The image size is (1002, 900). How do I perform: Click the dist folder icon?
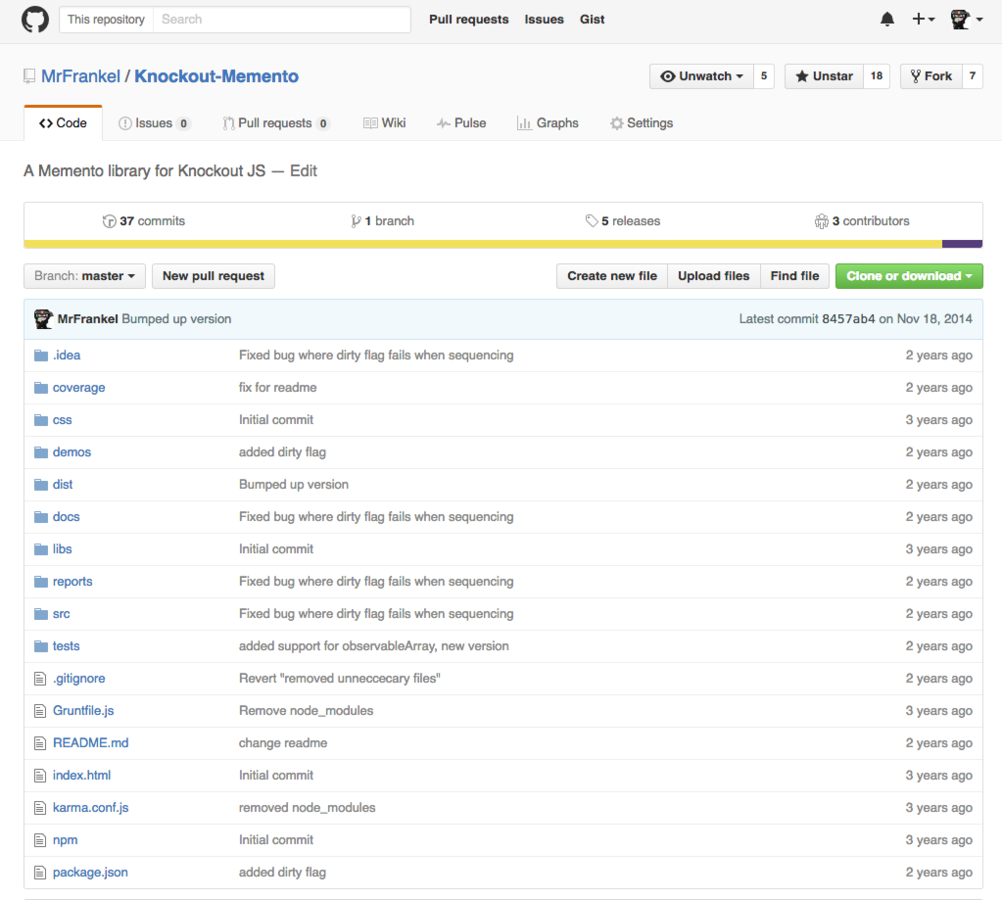point(41,485)
